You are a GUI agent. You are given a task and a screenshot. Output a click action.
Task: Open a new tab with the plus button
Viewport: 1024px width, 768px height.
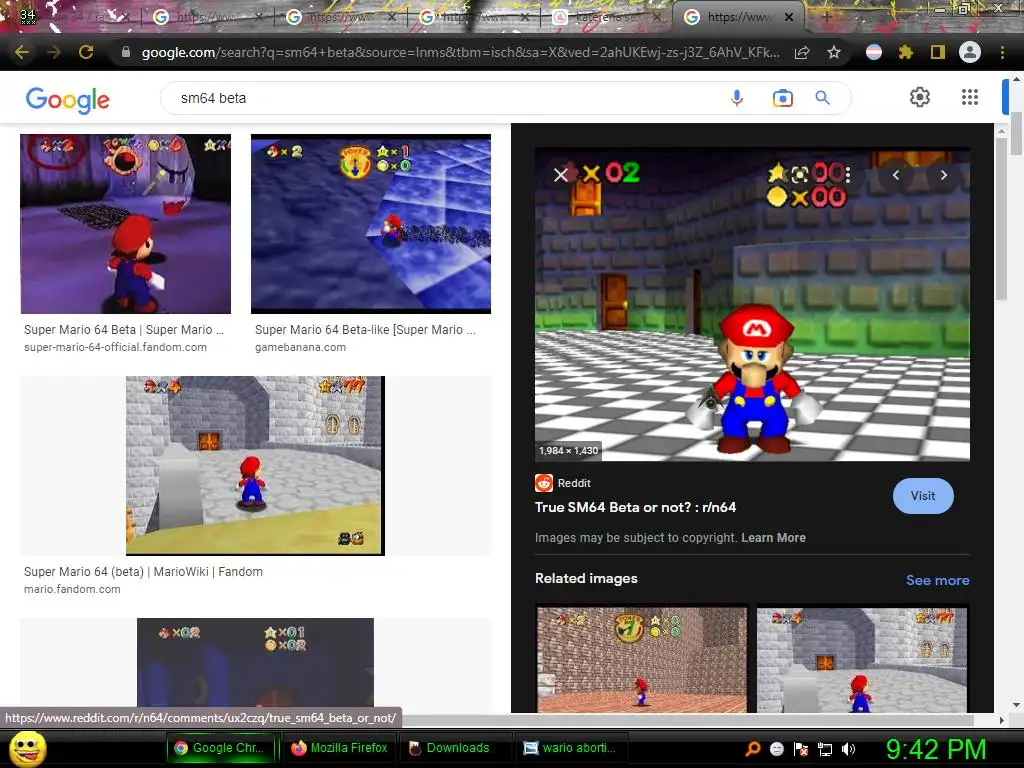[x=826, y=17]
